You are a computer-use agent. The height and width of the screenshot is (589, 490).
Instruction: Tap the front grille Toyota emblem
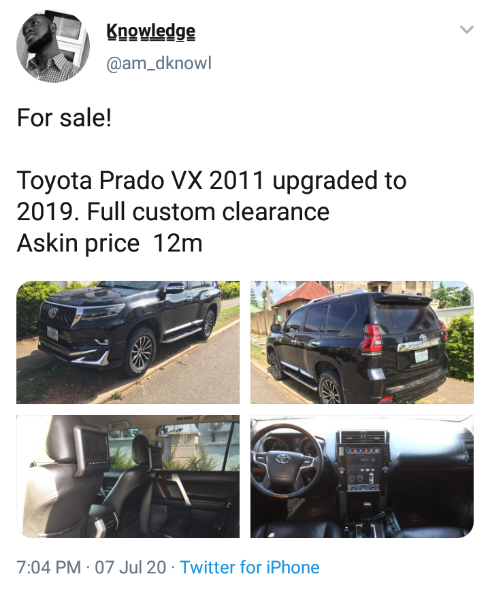pyautogui.click(x=53, y=311)
